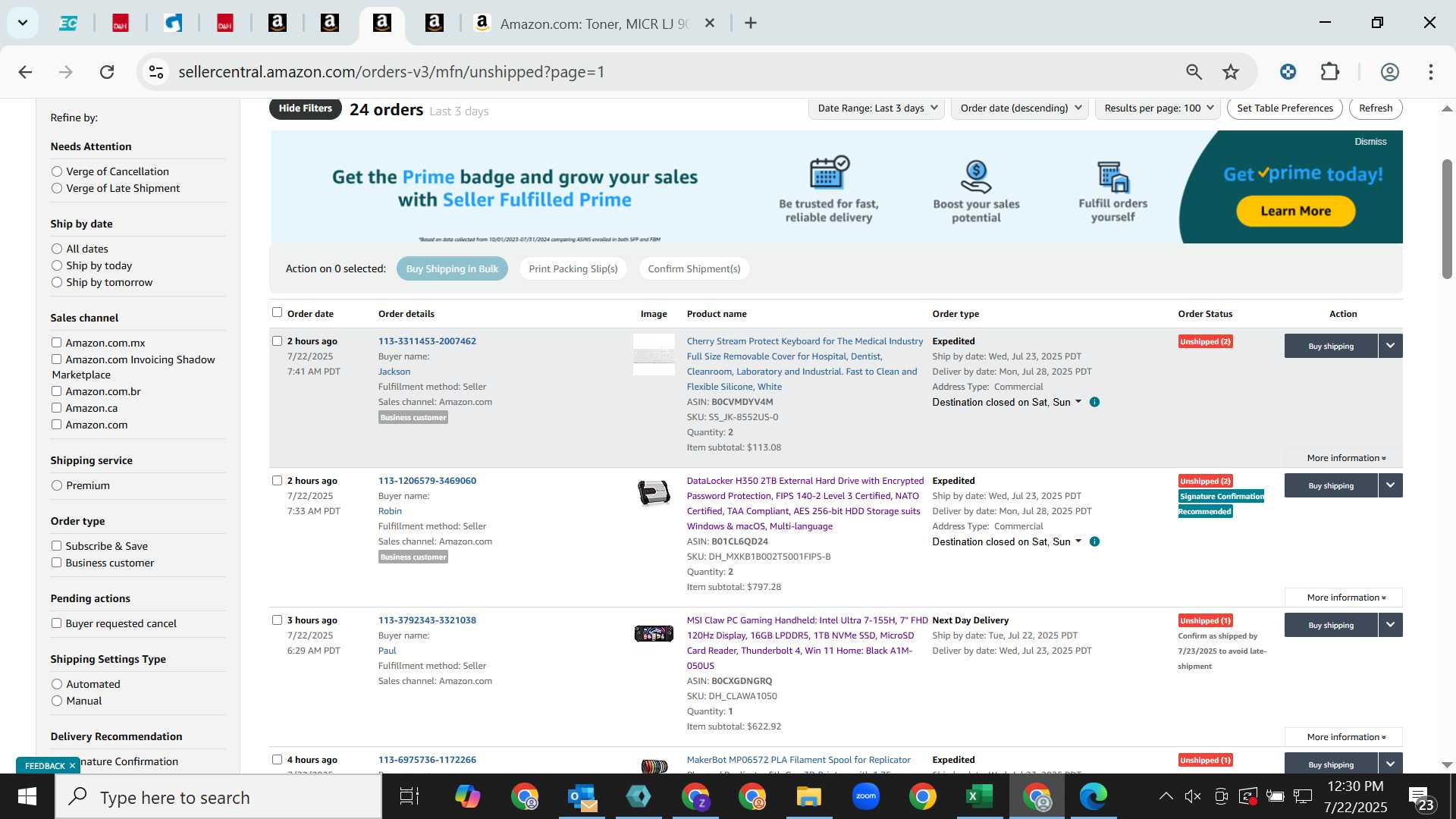Switch to the first EC browser tab
This screenshot has height=819, width=1456.
[x=68, y=24]
